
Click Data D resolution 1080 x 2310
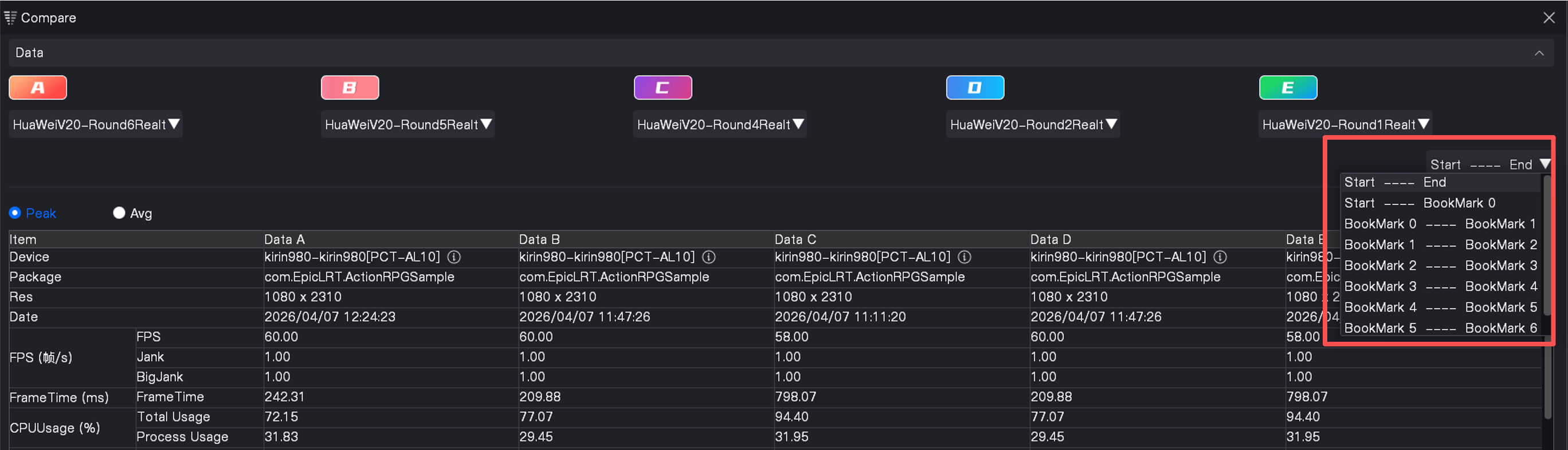[x=1069, y=297]
